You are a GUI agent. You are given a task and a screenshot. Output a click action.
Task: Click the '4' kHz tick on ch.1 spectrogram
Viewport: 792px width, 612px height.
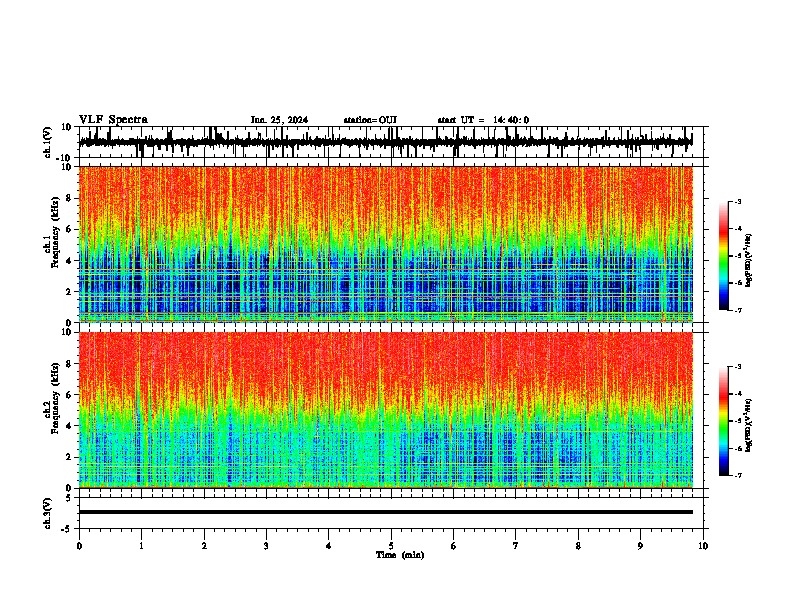pos(69,261)
